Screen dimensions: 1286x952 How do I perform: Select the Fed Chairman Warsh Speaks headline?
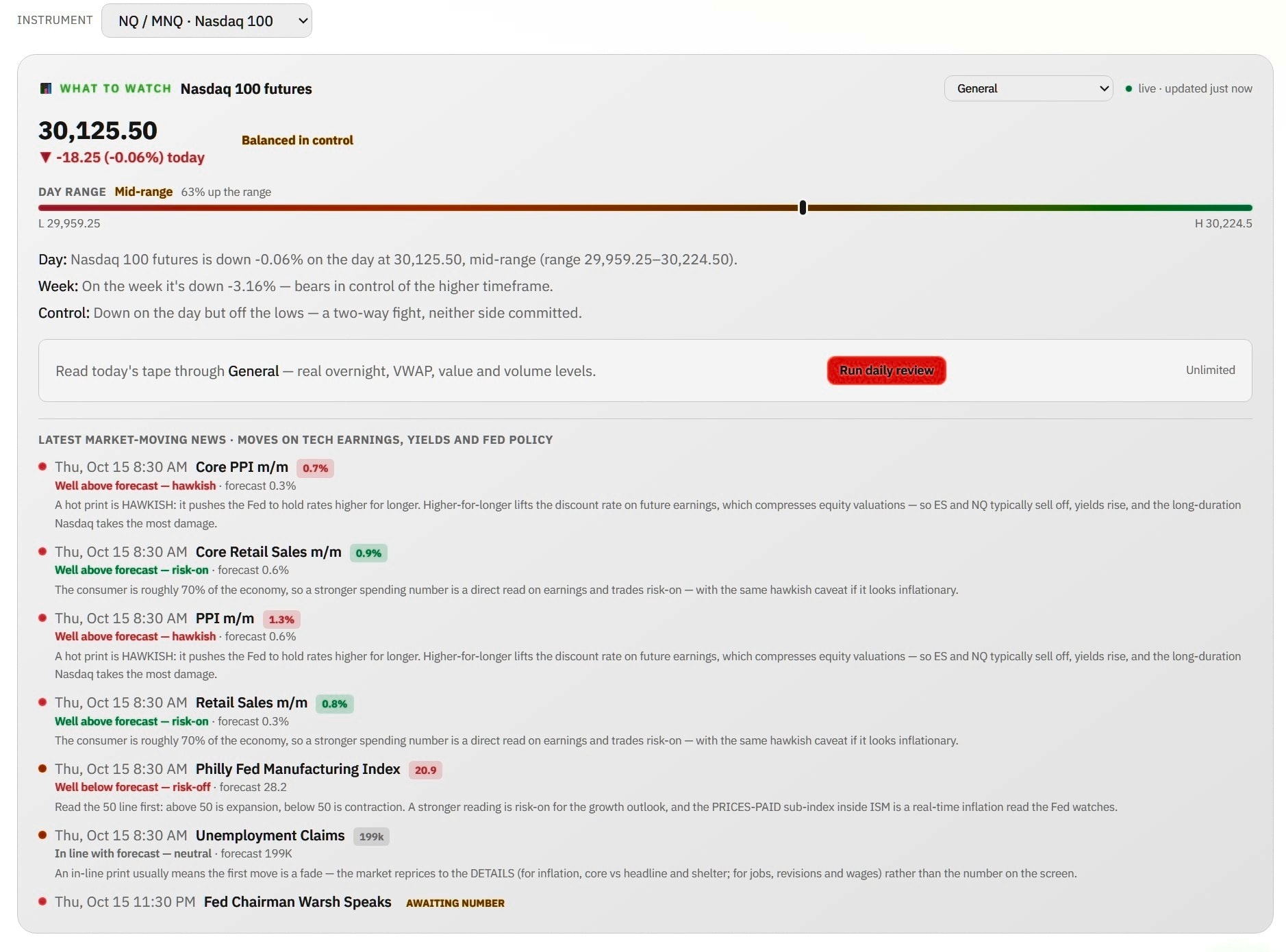click(x=298, y=902)
